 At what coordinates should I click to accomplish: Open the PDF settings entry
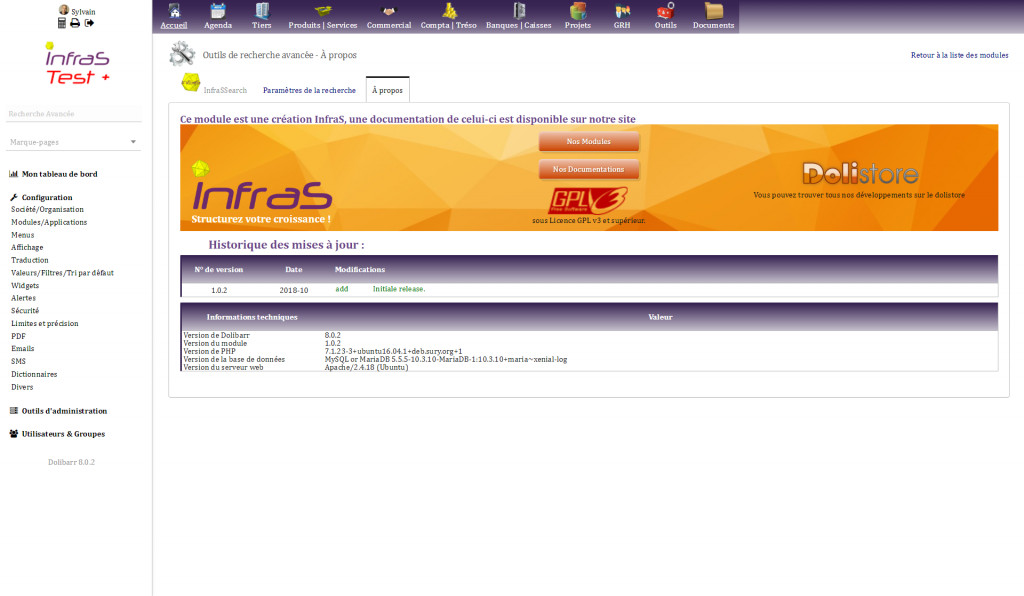18,336
